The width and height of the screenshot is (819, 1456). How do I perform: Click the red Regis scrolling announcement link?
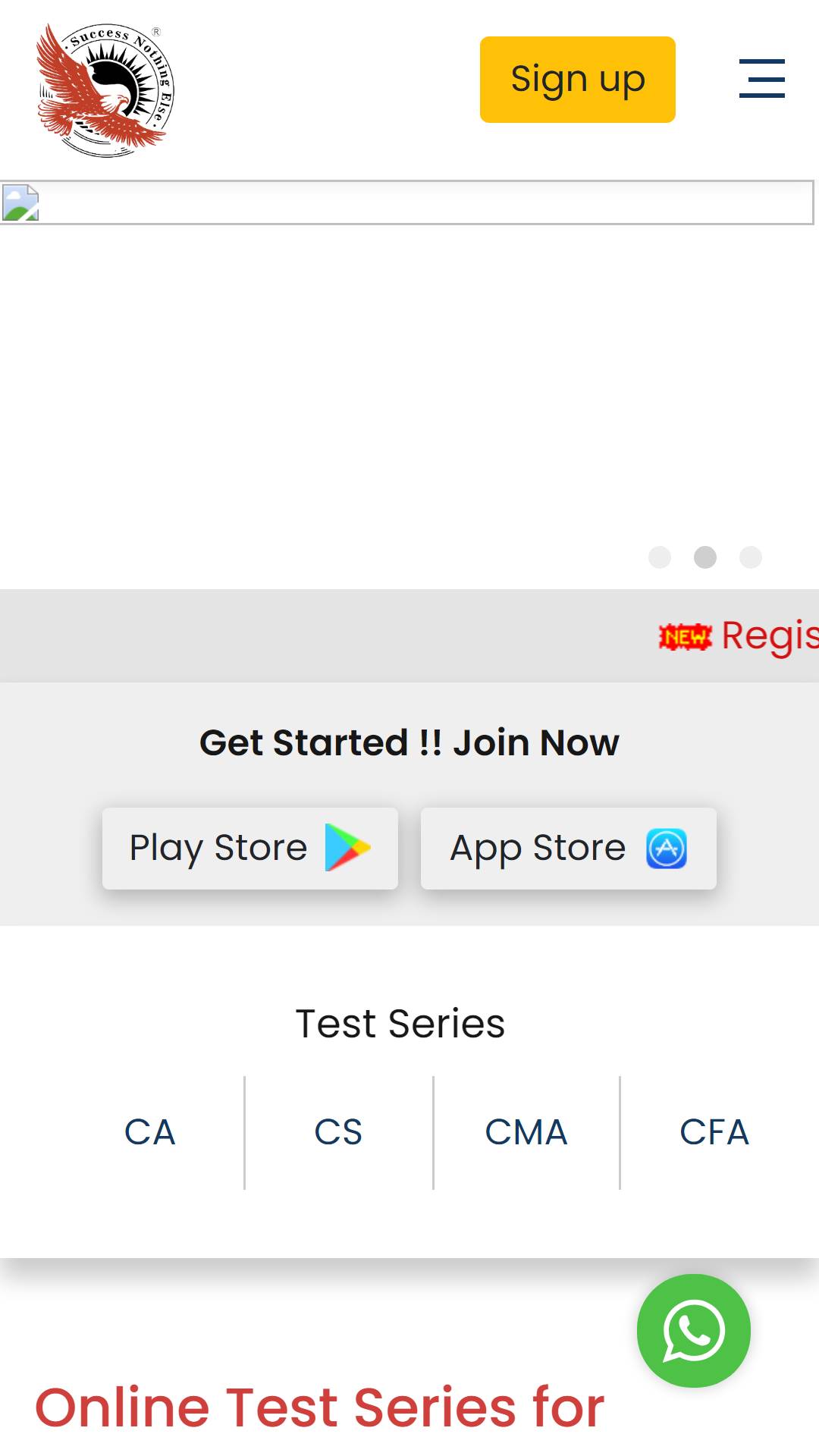770,635
